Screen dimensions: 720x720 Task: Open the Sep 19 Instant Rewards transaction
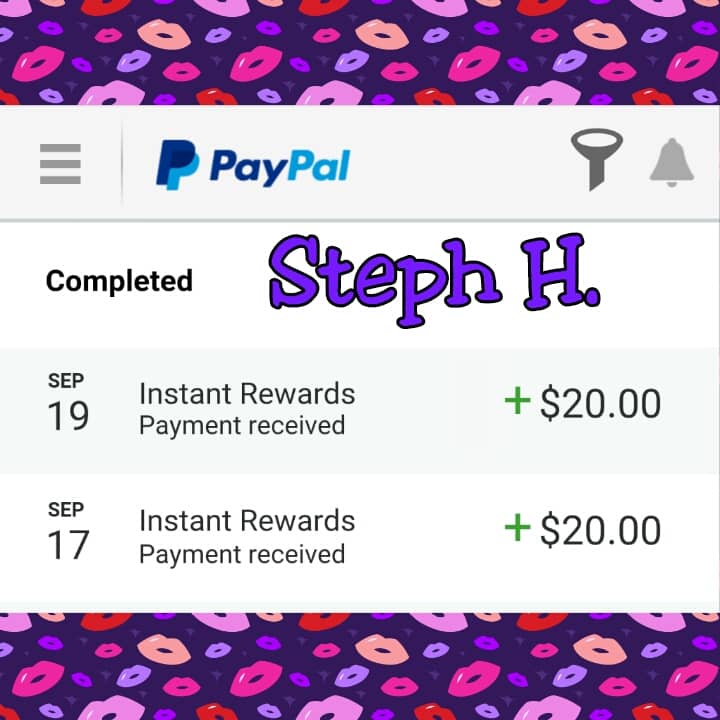[x=360, y=411]
